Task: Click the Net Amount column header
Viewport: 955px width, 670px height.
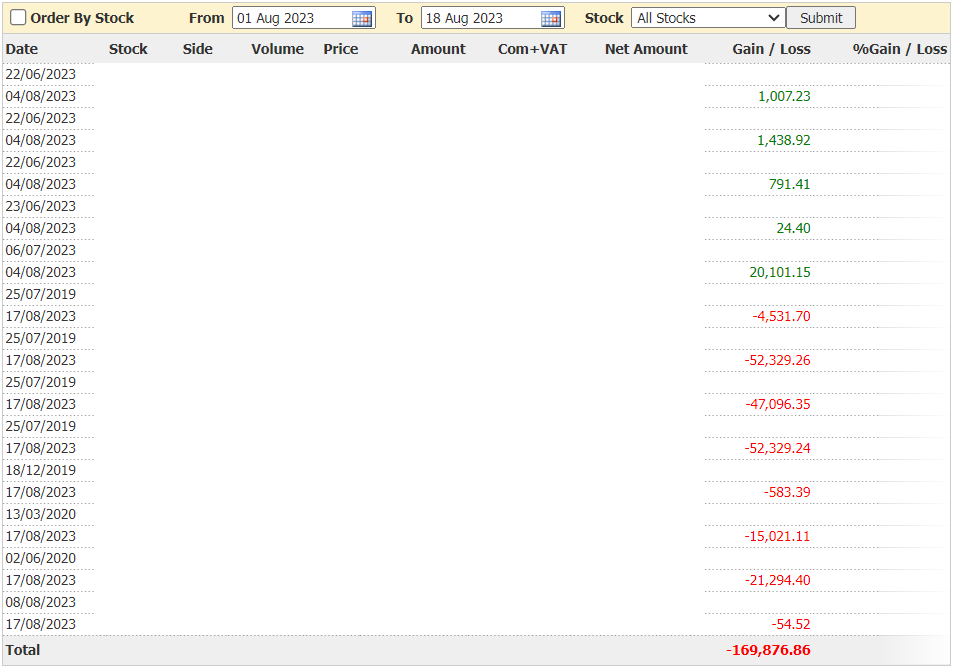Action: click(646, 49)
